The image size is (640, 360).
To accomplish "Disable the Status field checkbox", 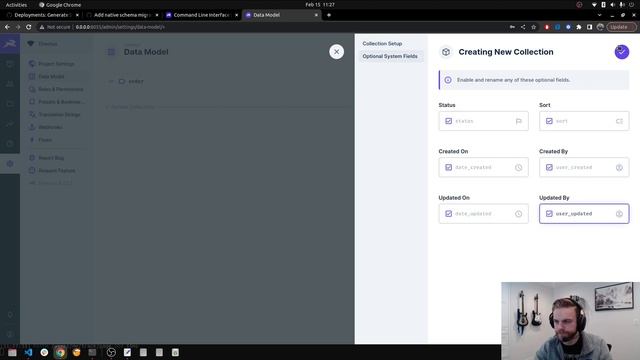I will click(x=449, y=121).
